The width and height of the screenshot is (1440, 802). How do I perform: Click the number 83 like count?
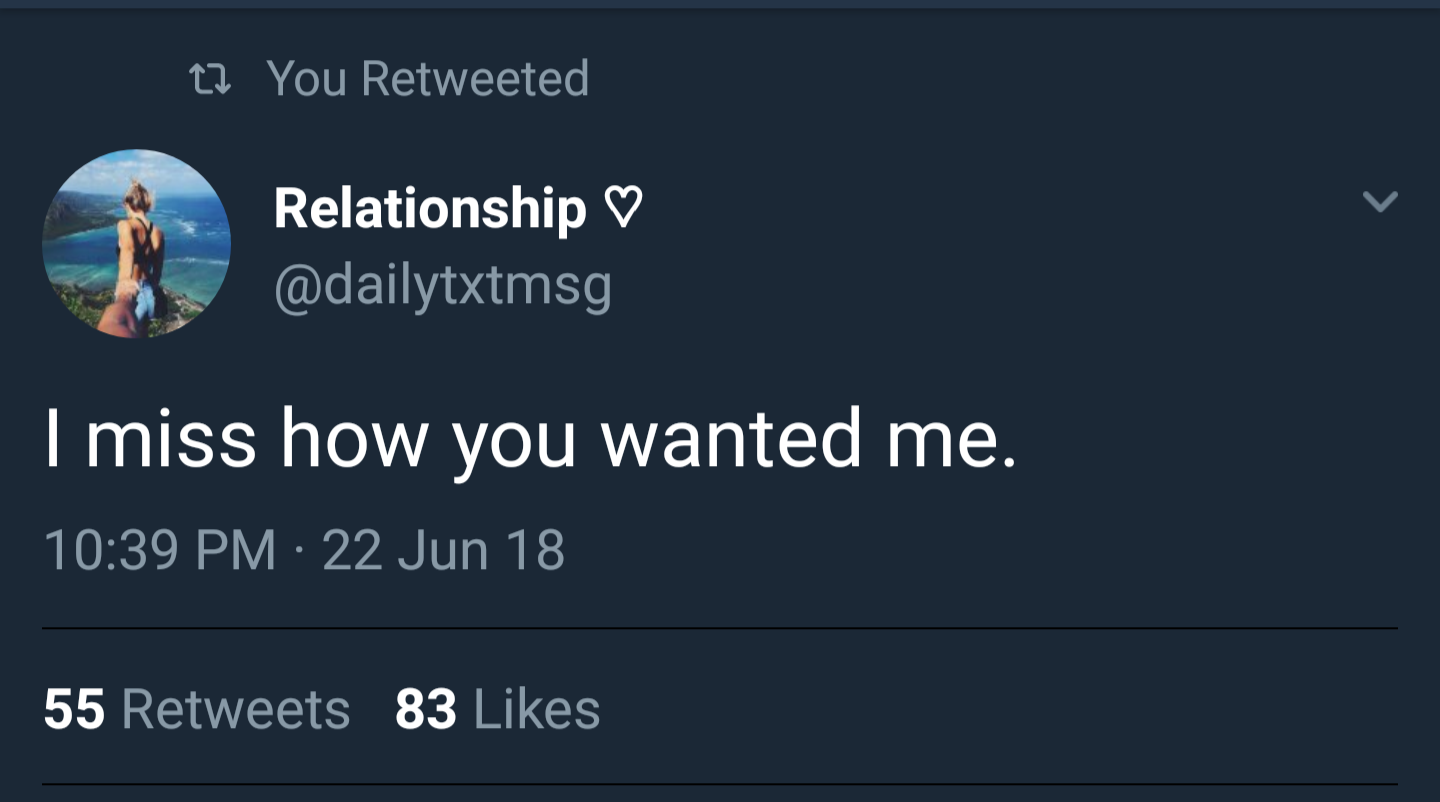pyautogui.click(x=426, y=709)
